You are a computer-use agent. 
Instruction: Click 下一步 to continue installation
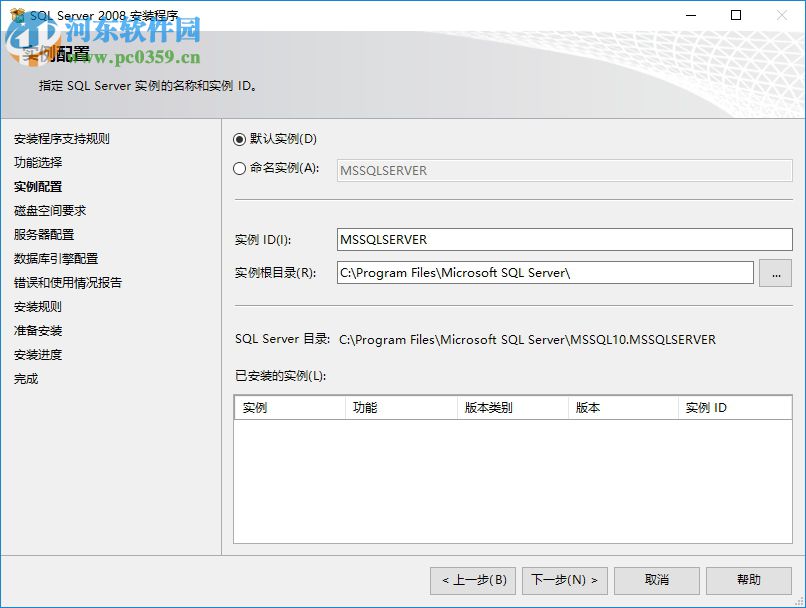point(564,580)
